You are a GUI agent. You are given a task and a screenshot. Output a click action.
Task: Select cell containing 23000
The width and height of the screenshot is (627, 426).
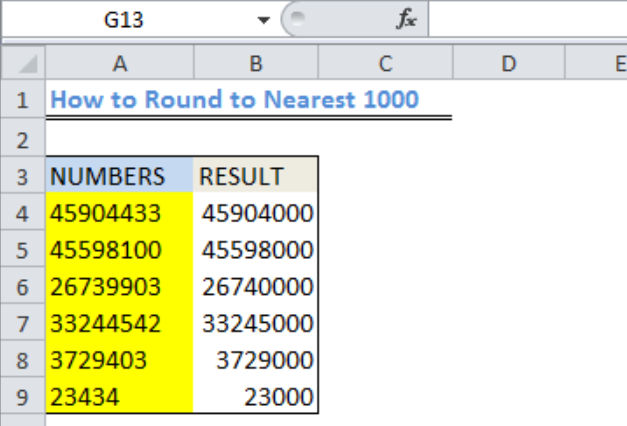256,396
